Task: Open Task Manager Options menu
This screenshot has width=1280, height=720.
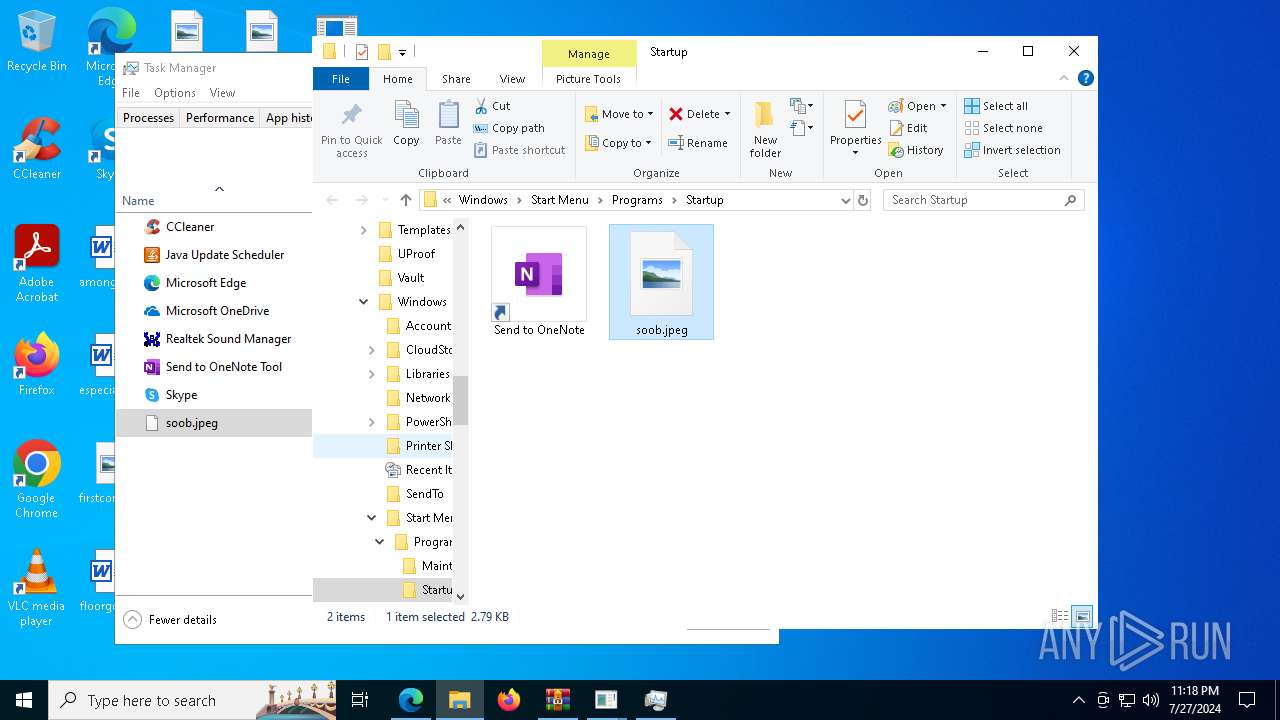Action: point(175,93)
